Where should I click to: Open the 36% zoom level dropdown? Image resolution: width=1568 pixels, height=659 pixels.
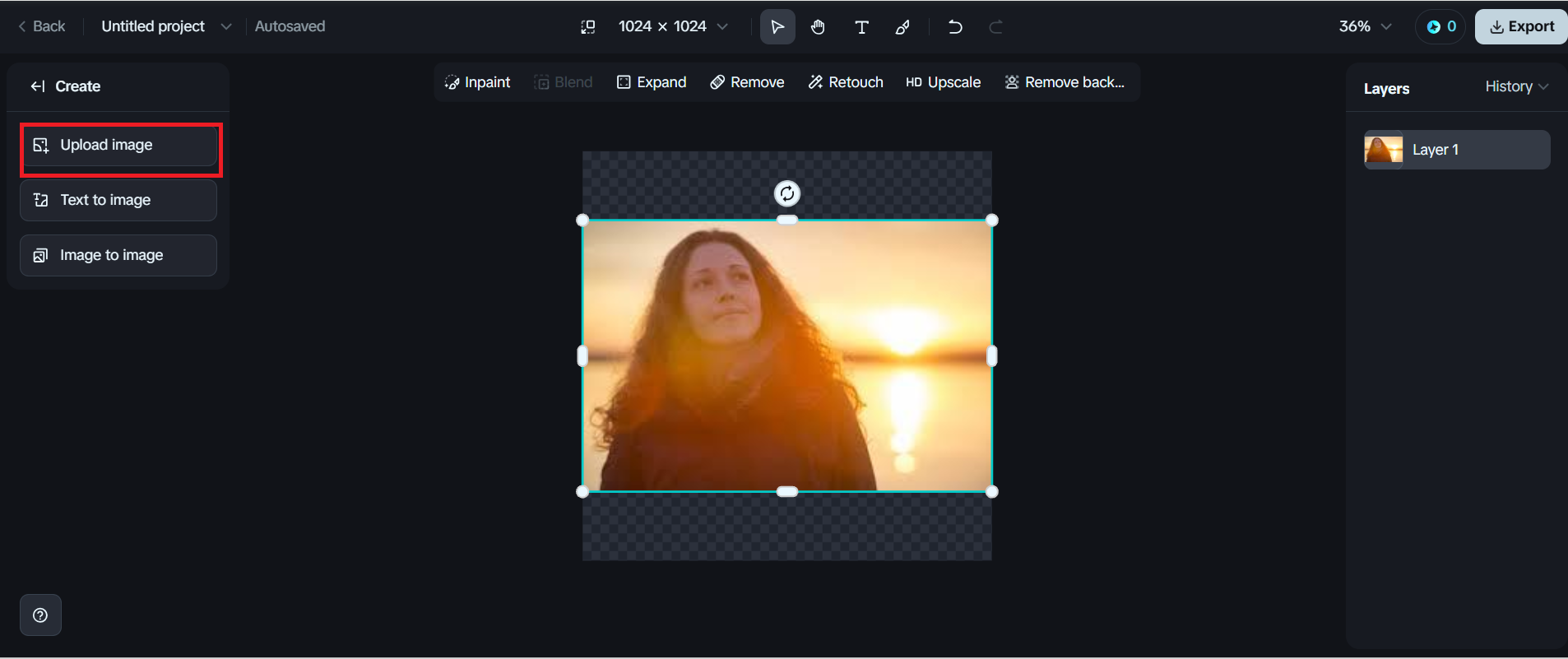[x=1365, y=26]
